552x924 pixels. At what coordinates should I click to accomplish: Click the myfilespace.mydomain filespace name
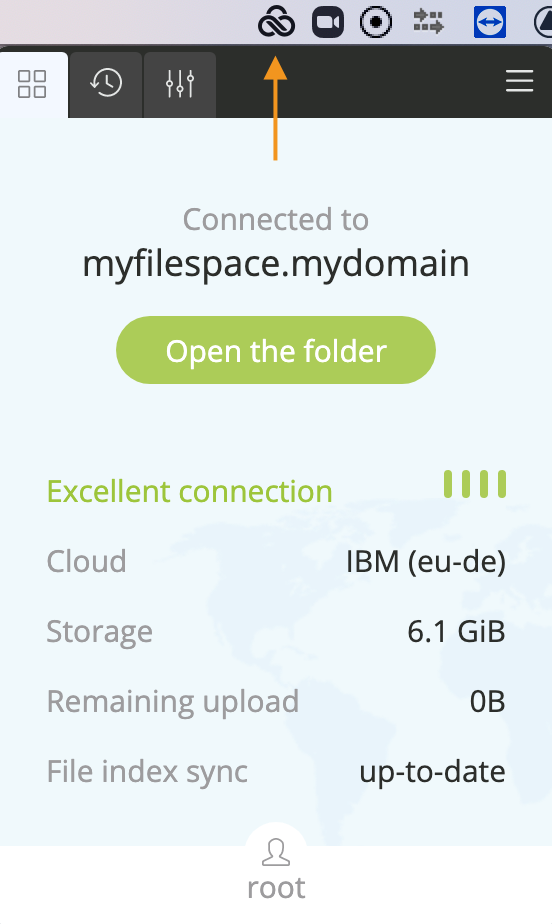pos(276,263)
